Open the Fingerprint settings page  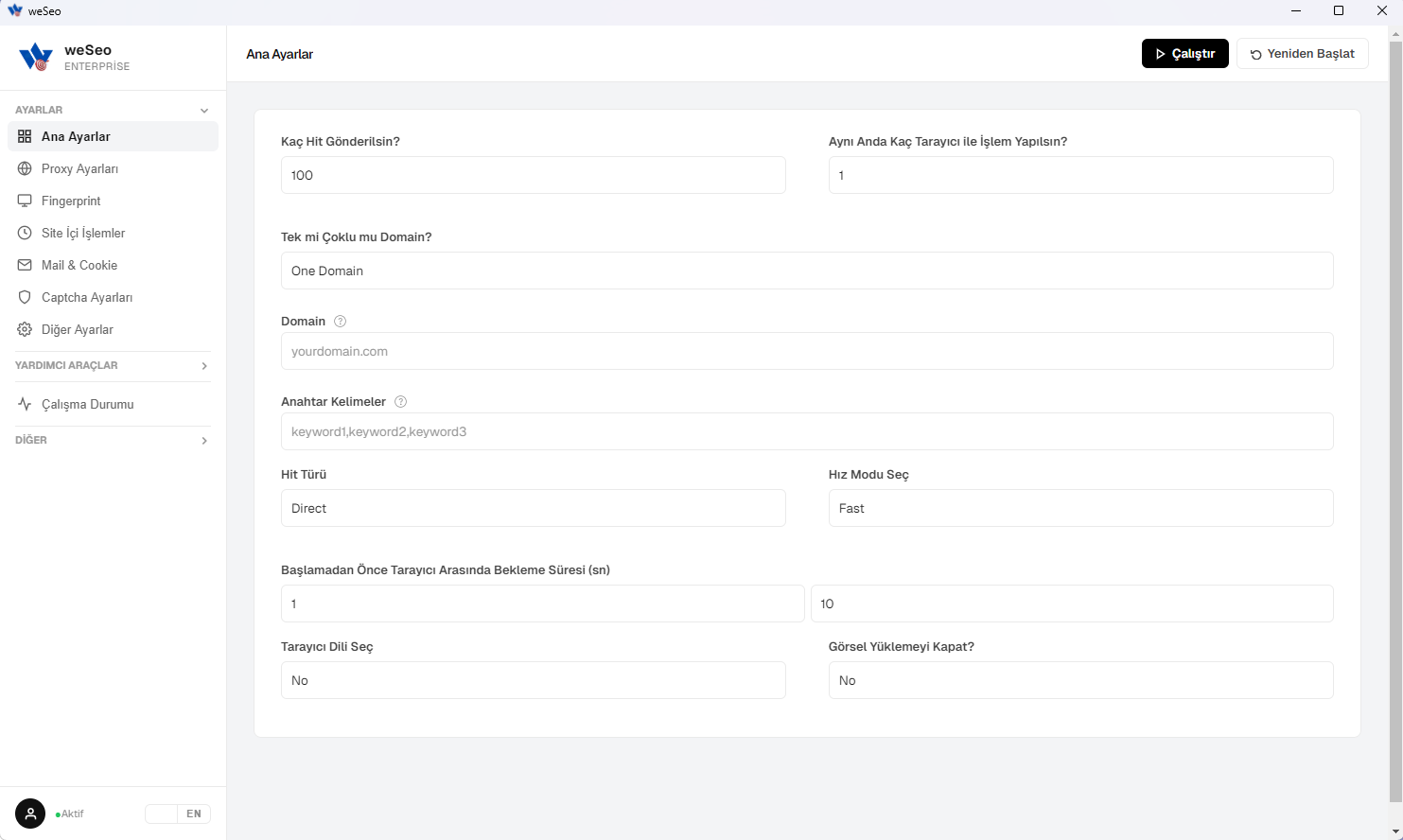[x=113, y=201]
